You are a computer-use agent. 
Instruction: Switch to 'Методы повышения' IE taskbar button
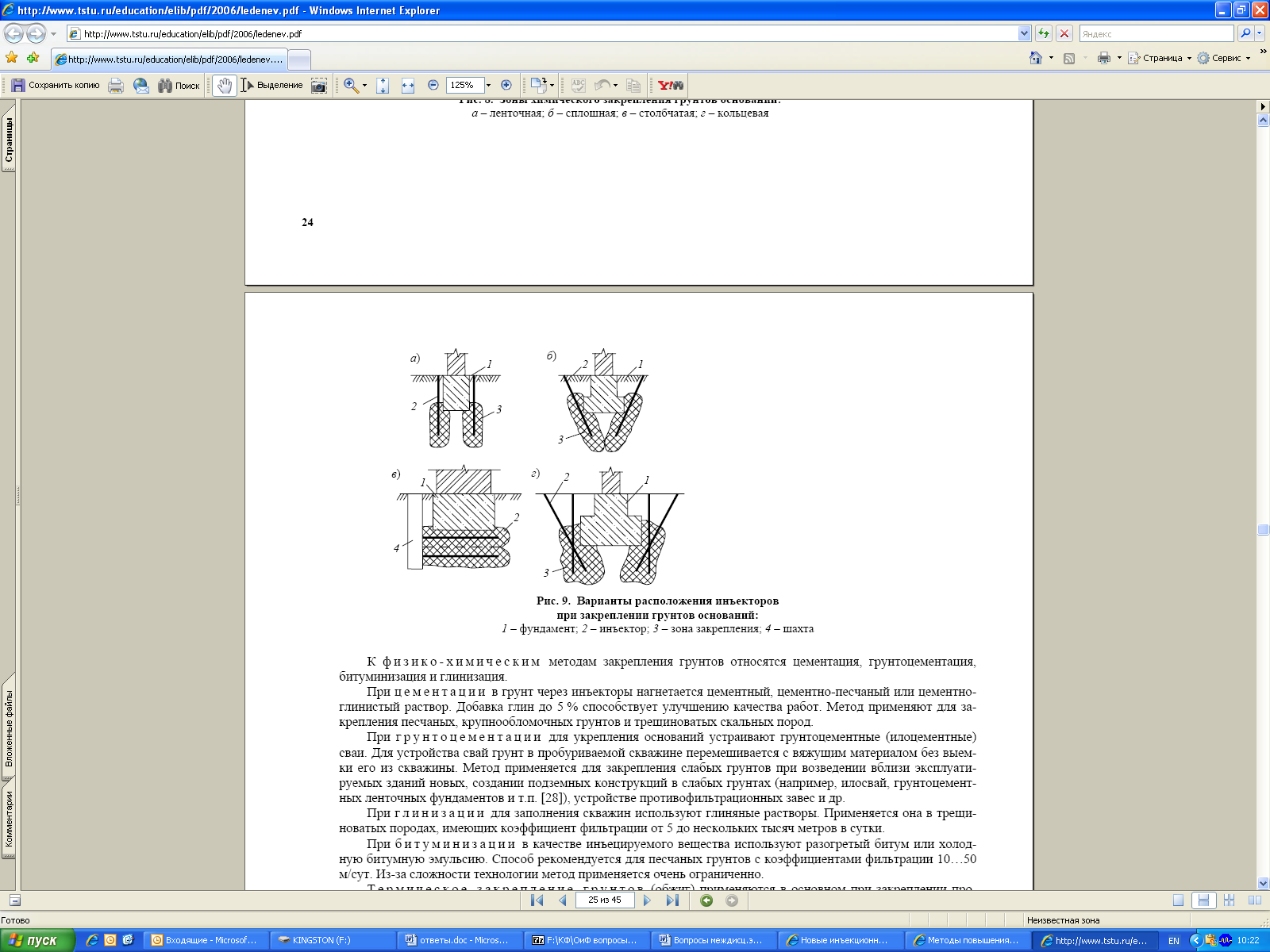coord(968,940)
